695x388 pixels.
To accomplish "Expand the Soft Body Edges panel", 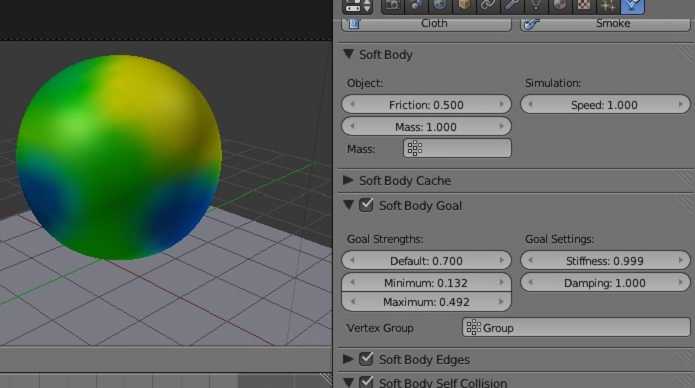I will [x=348, y=359].
